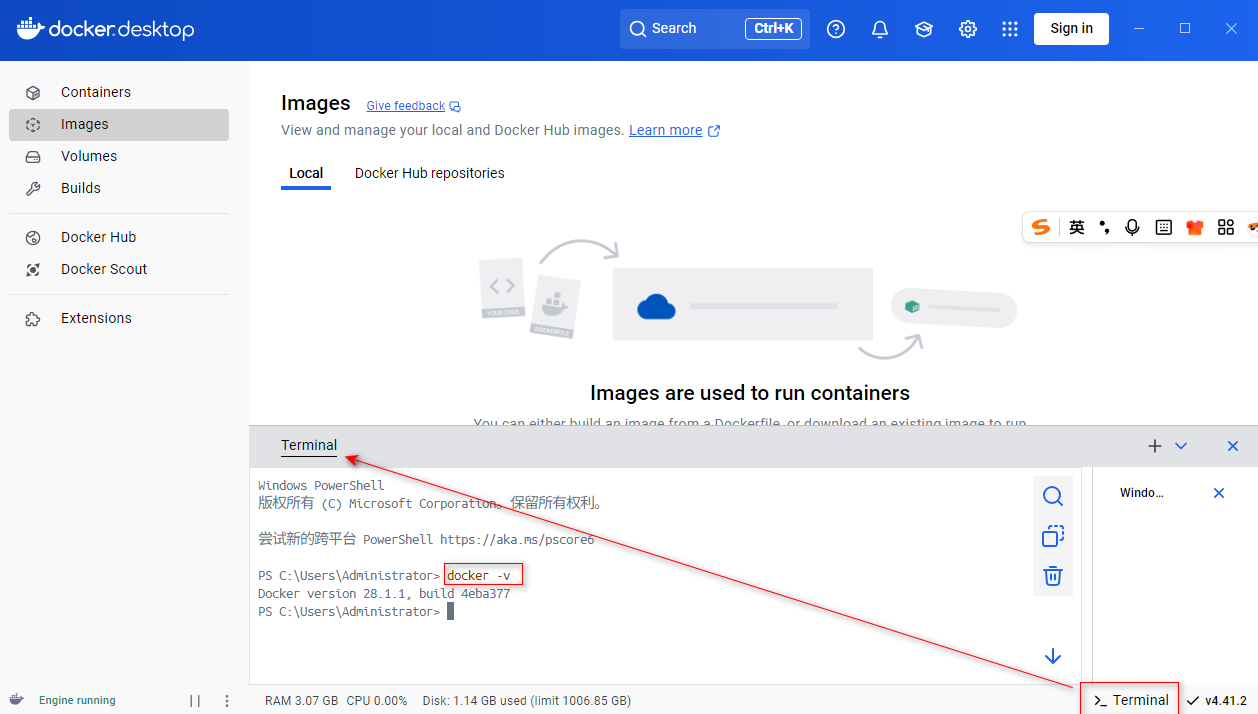Image resolution: width=1258 pixels, height=714 pixels.
Task: Toggle the IME English mode
Action: point(1076,227)
